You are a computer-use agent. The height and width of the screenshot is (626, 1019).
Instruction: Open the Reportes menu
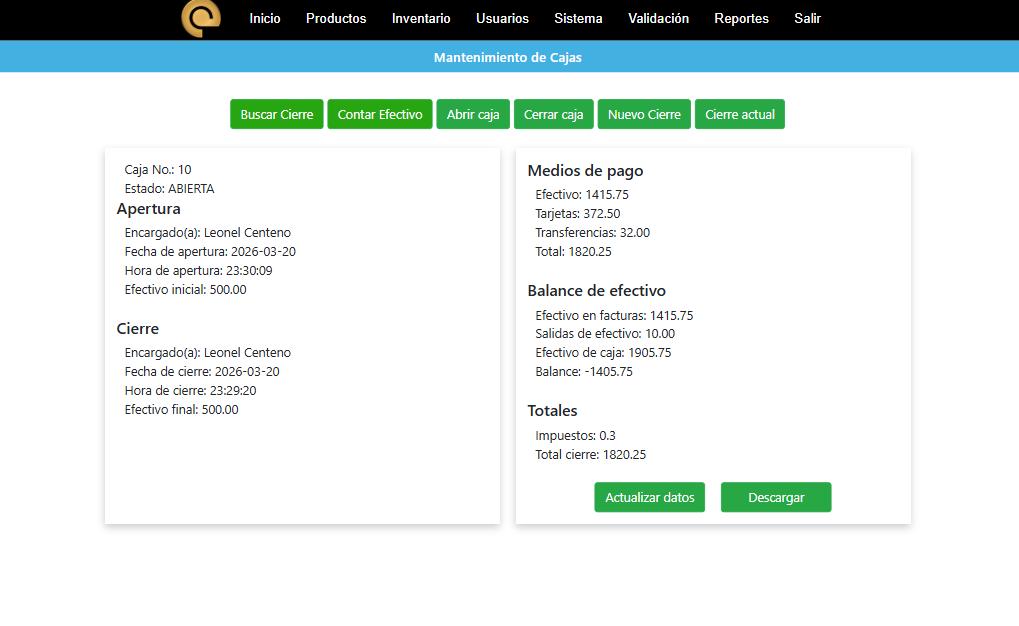(x=742, y=18)
